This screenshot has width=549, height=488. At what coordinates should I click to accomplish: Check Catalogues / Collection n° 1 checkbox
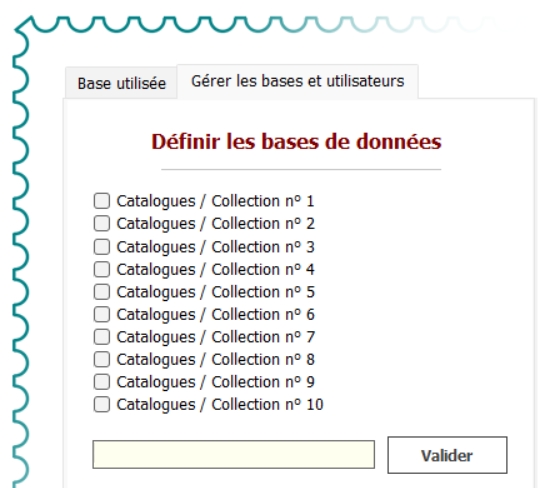[x=102, y=201]
